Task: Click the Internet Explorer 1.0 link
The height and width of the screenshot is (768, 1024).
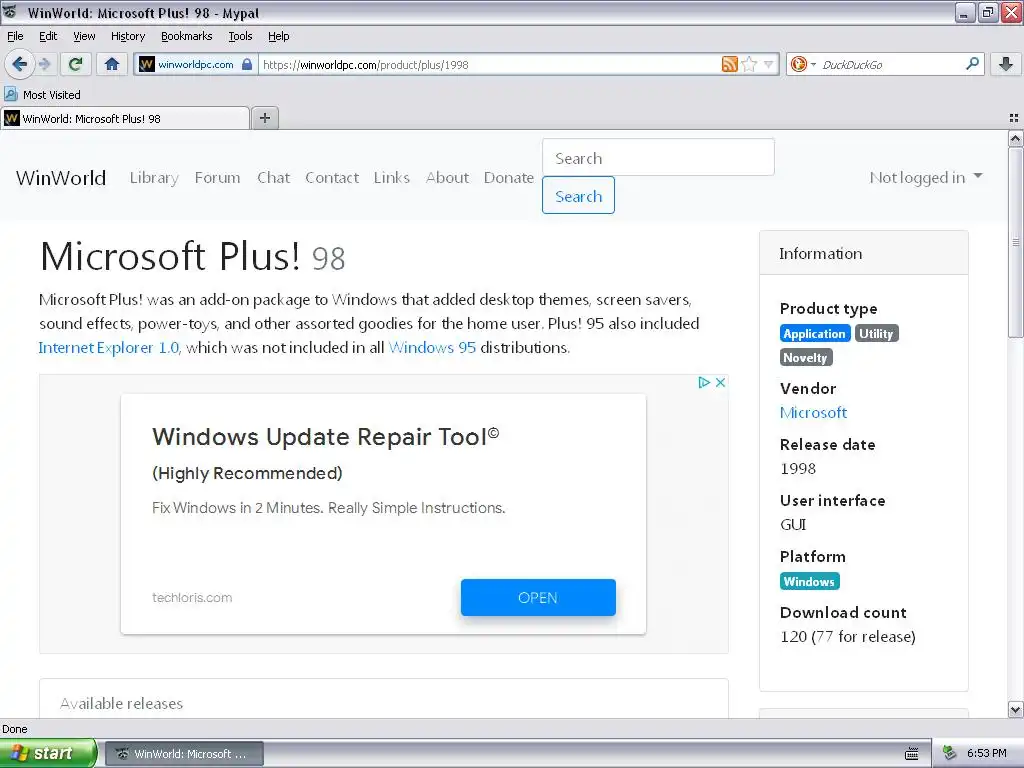Action: pos(108,347)
